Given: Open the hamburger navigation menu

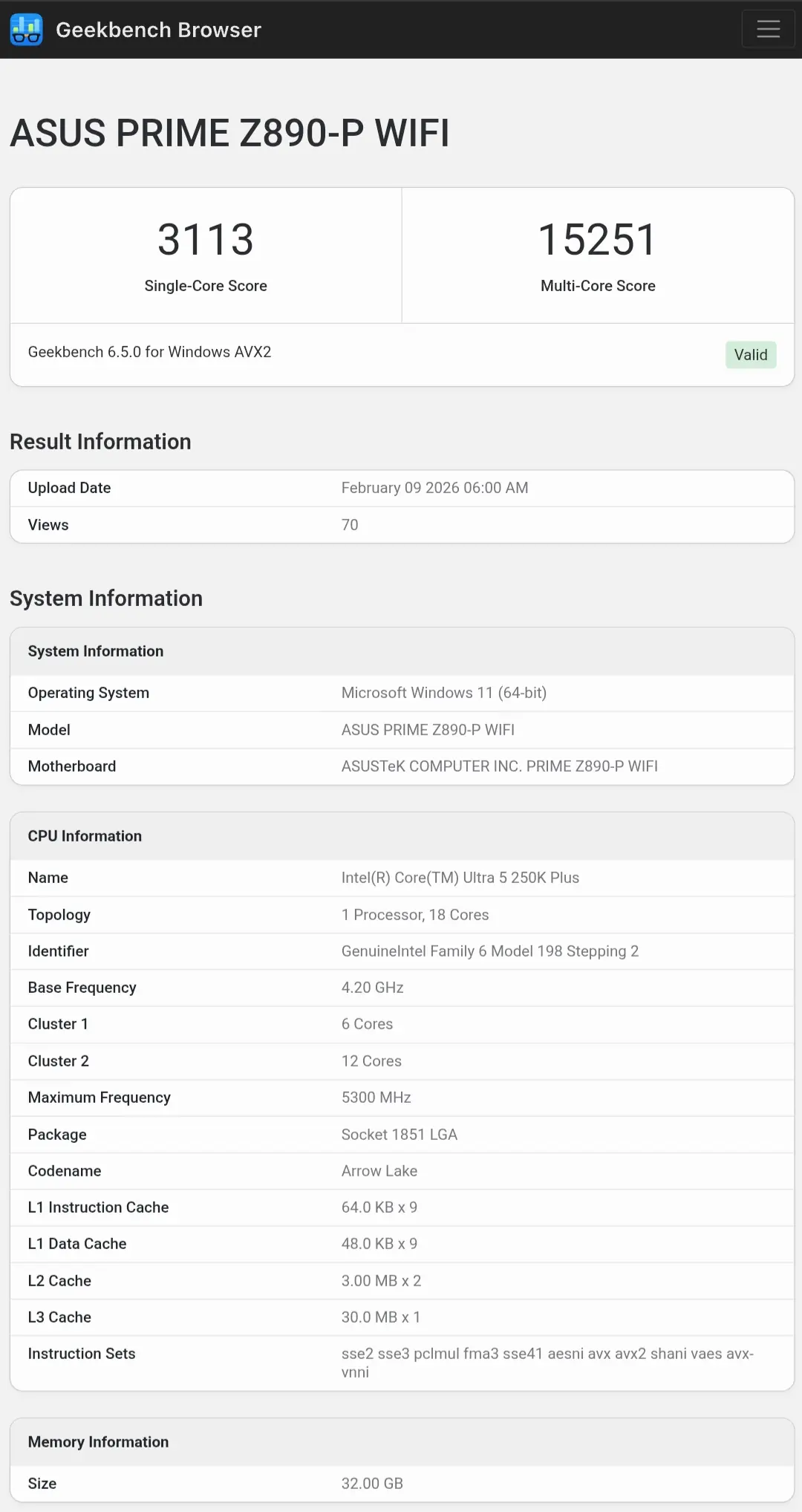Looking at the screenshot, I should coord(768,30).
